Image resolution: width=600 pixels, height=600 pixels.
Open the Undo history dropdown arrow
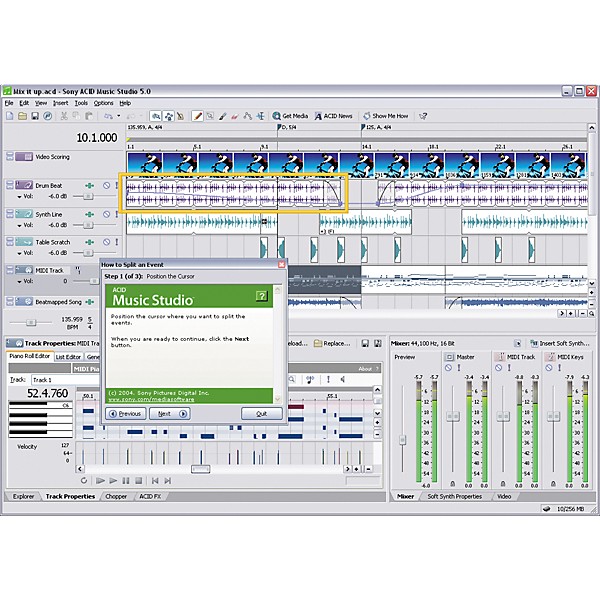tap(119, 116)
